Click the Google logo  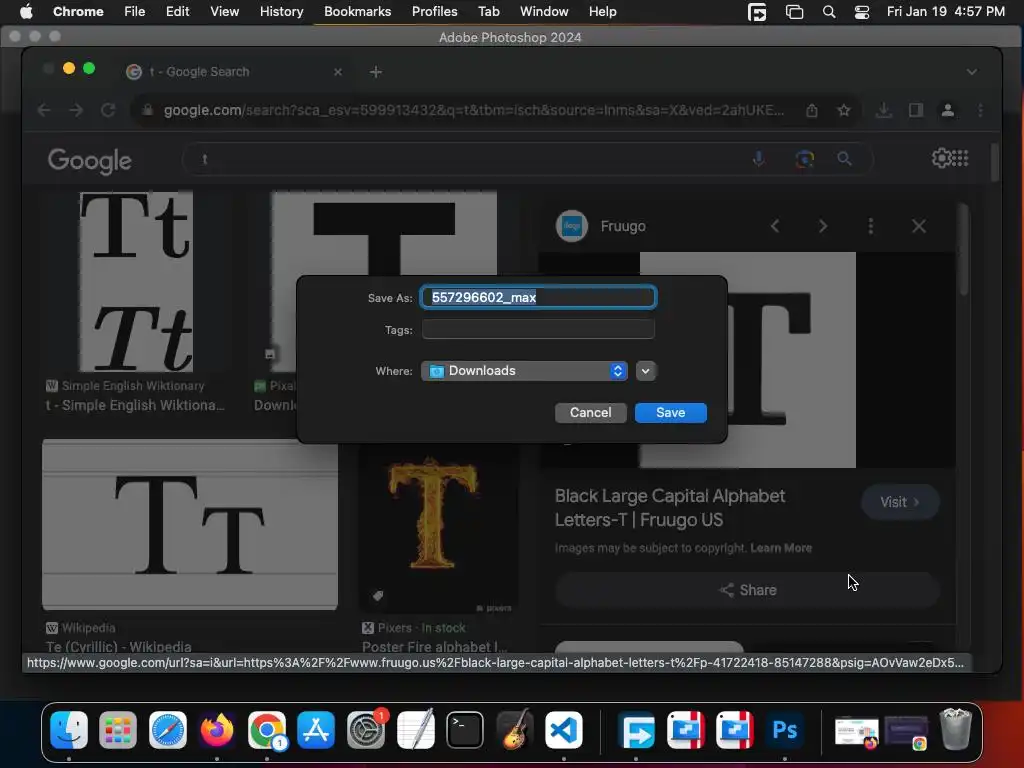coord(89,161)
